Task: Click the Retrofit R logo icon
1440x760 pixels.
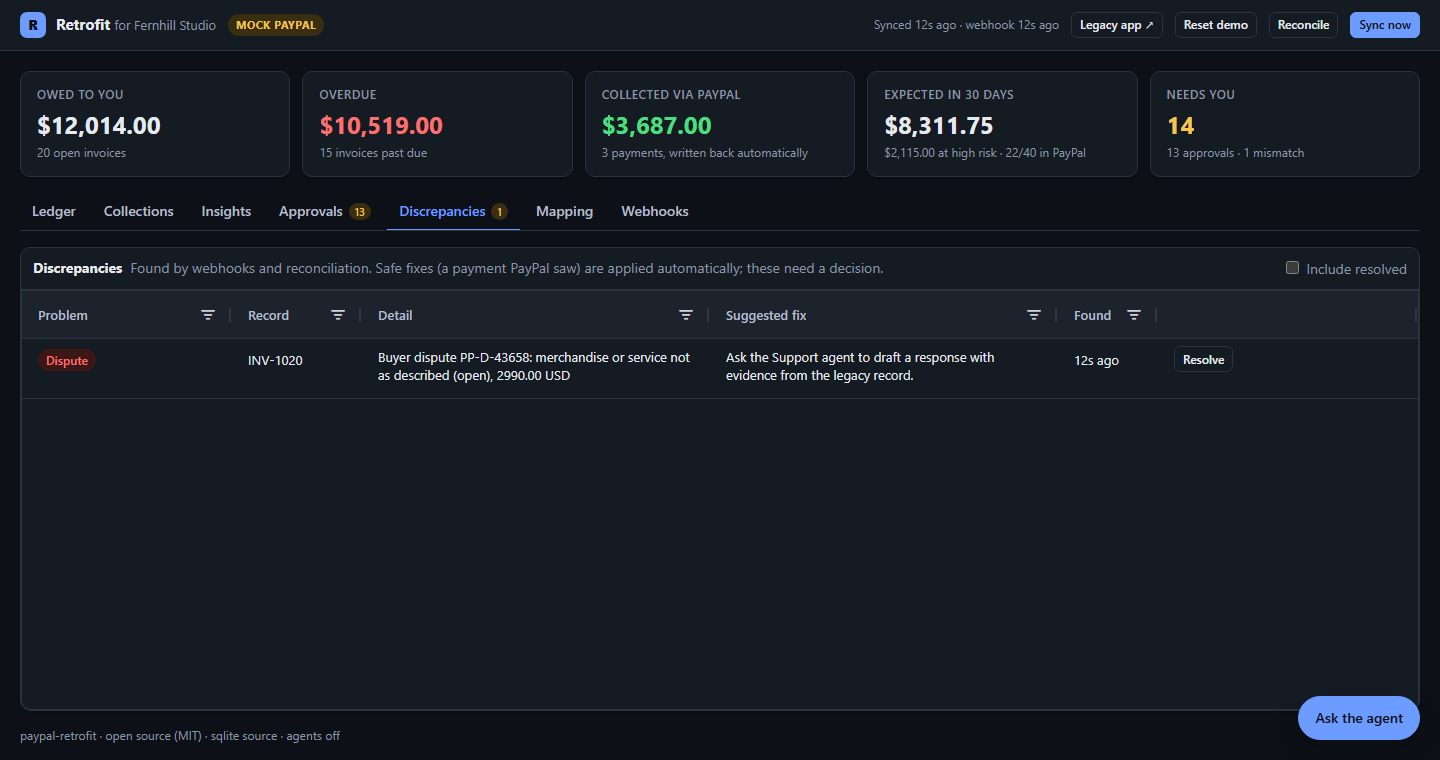Action: click(33, 25)
